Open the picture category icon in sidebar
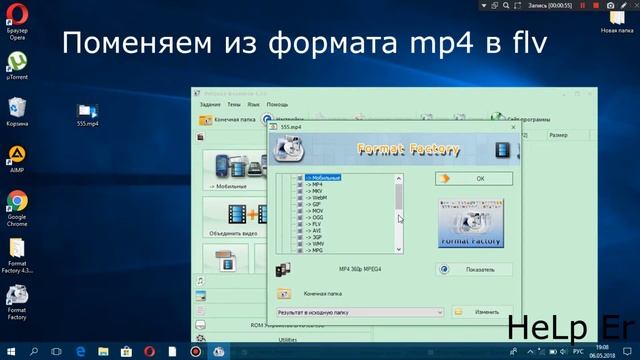 [x=200, y=296]
